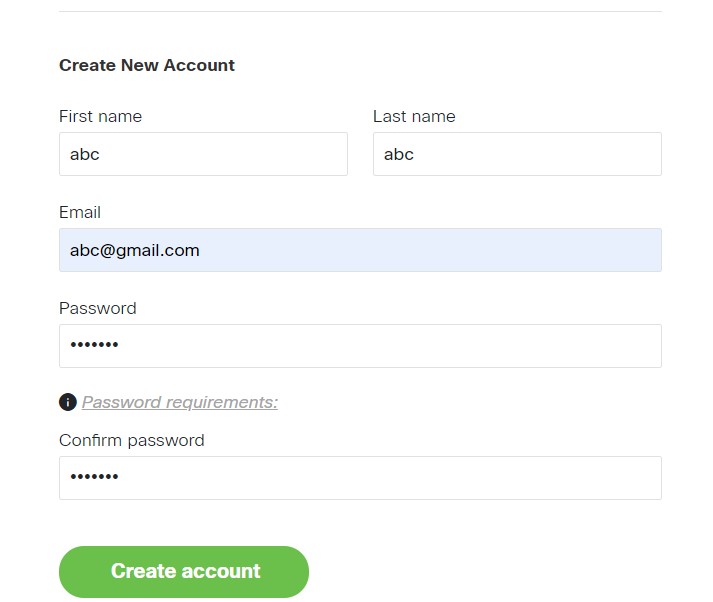Click the abc text under Last name
713x602 pixels.
click(399, 154)
